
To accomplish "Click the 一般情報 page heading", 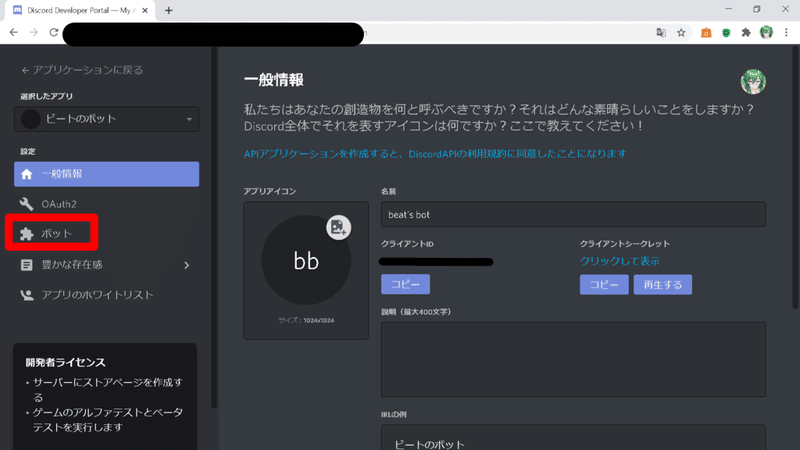I will [274, 80].
